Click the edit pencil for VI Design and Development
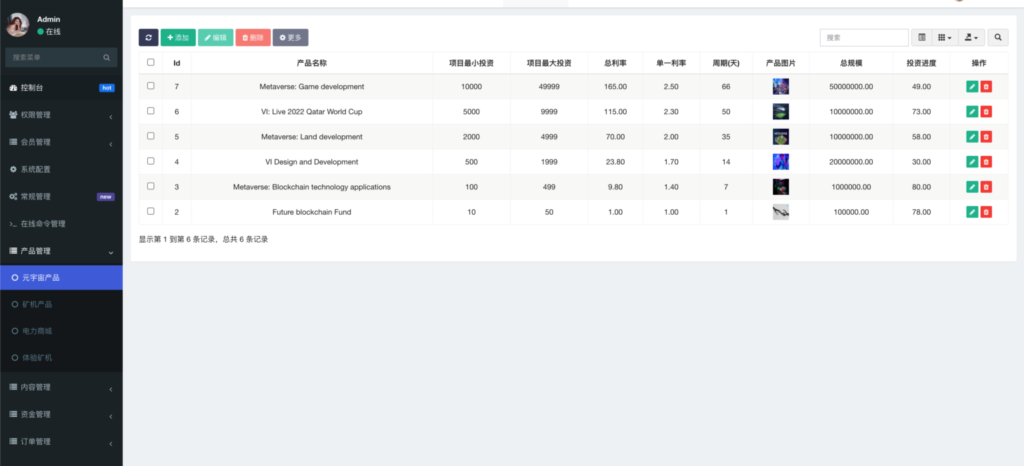This screenshot has height=466, width=1024. click(972, 162)
